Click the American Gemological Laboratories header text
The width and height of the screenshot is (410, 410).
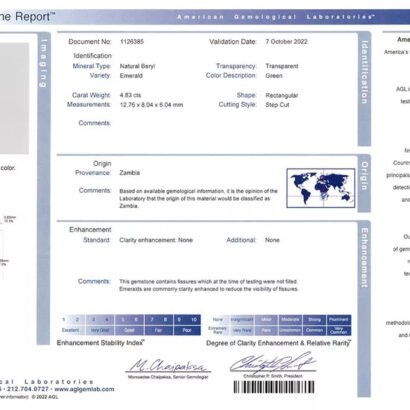276,17
